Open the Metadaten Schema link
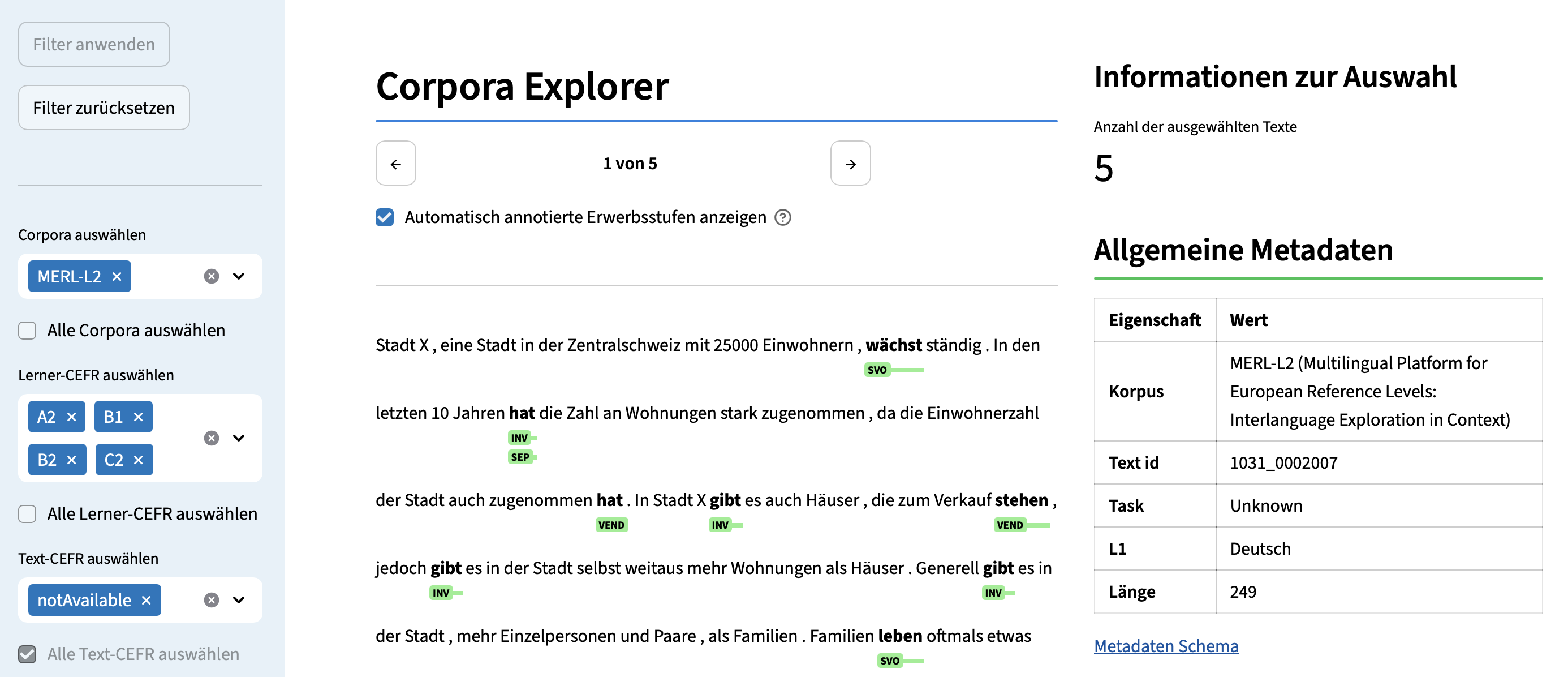Viewport: 1568px width, 677px height. pos(1166,646)
